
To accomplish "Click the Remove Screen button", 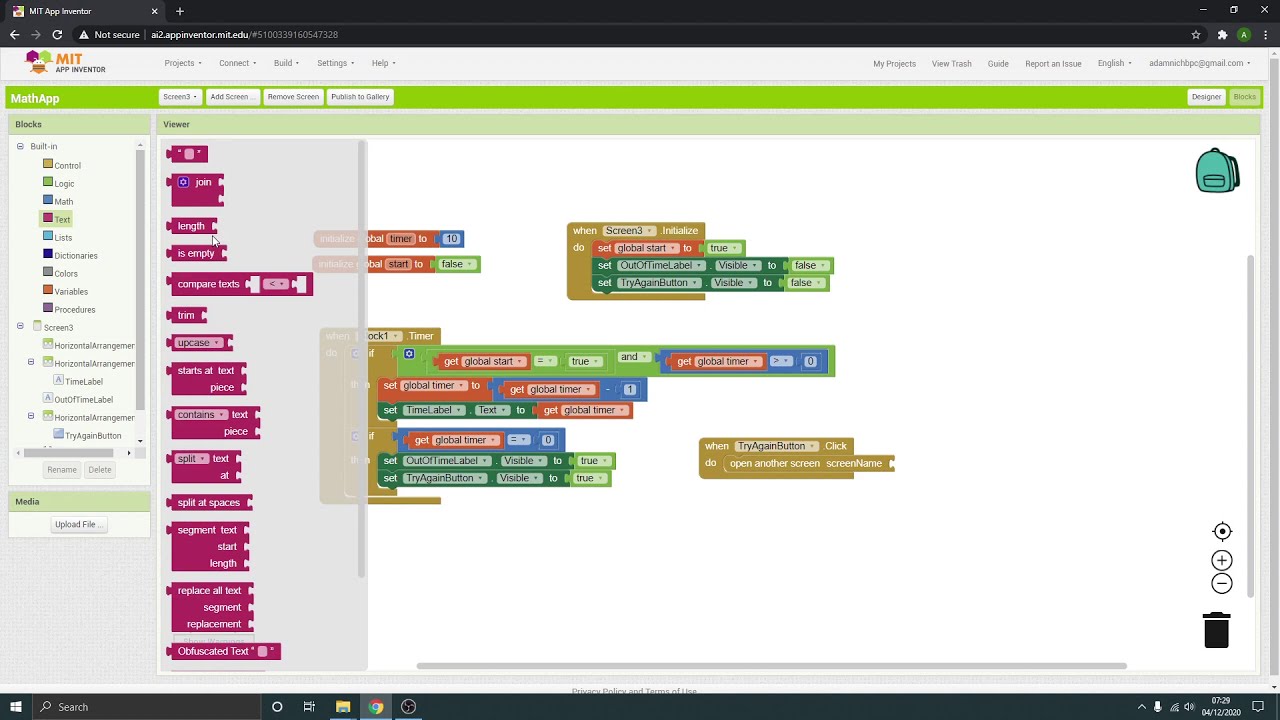I will [293, 97].
